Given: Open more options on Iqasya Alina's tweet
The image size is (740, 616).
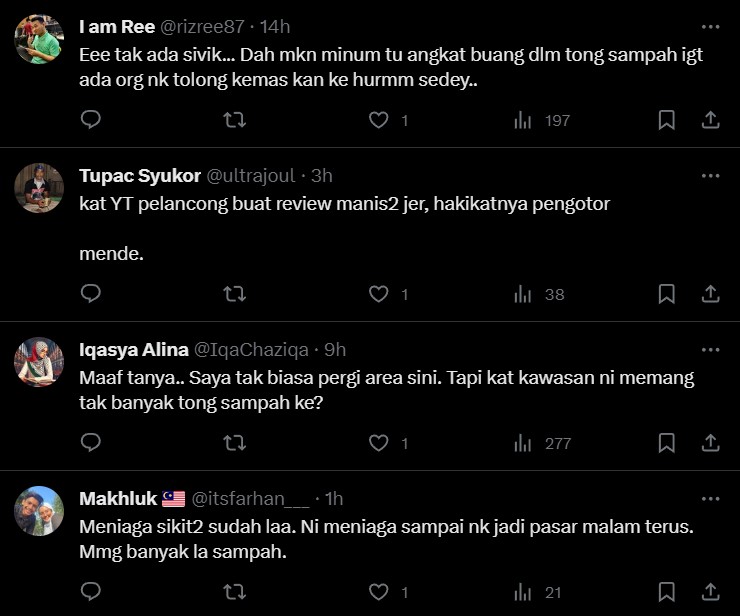Looking at the screenshot, I should click(710, 350).
